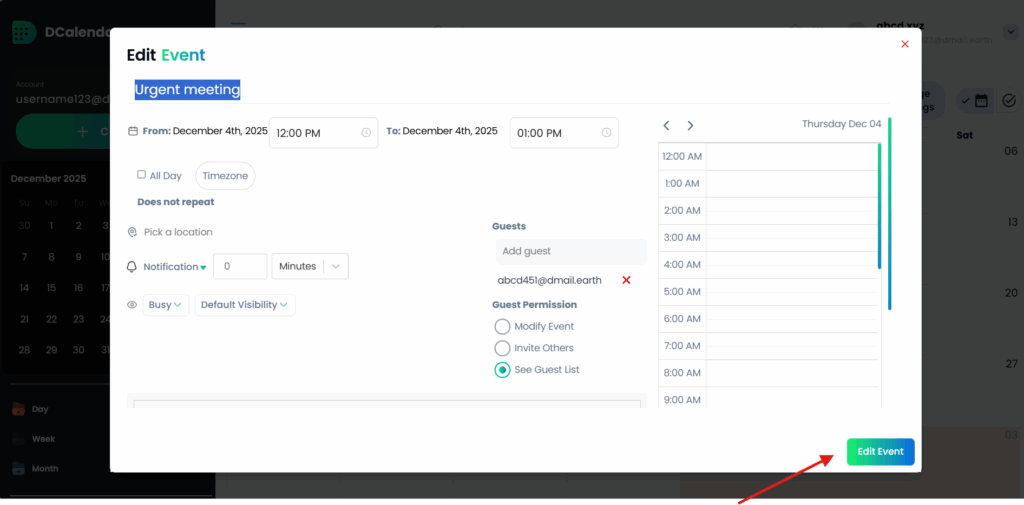Remove guest abcd451@dmail.earth with red X
Screen dimensions: 1024x505
coord(626,280)
